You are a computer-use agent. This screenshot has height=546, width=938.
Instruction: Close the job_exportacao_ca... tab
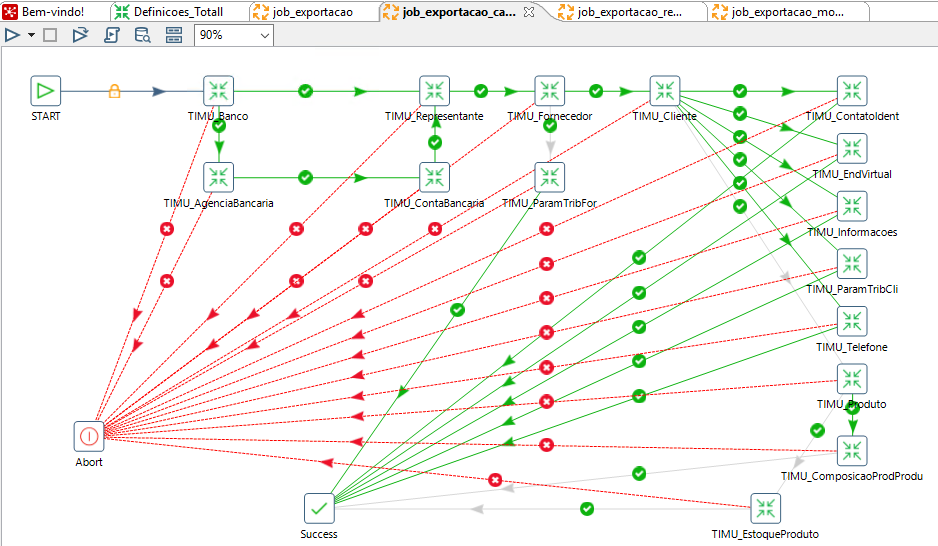529,11
